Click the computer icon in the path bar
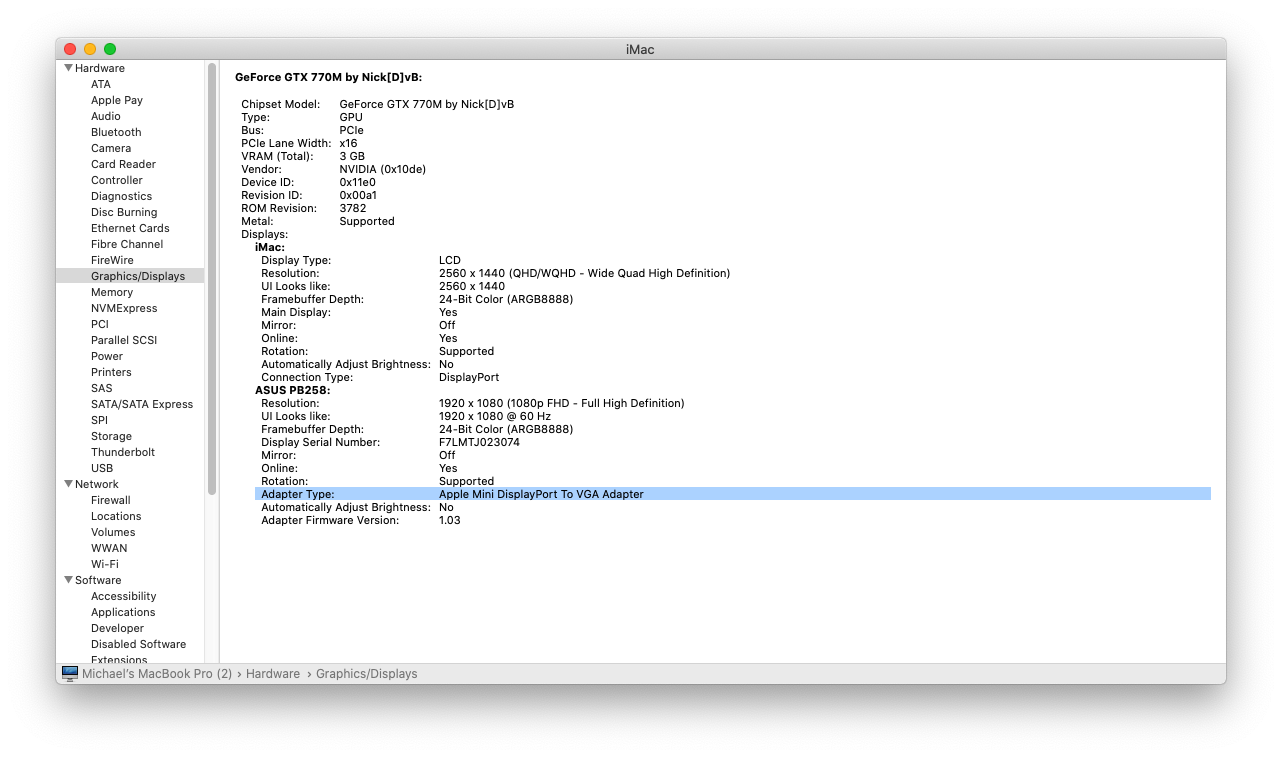Viewport: 1282px width, 758px height. pos(70,674)
